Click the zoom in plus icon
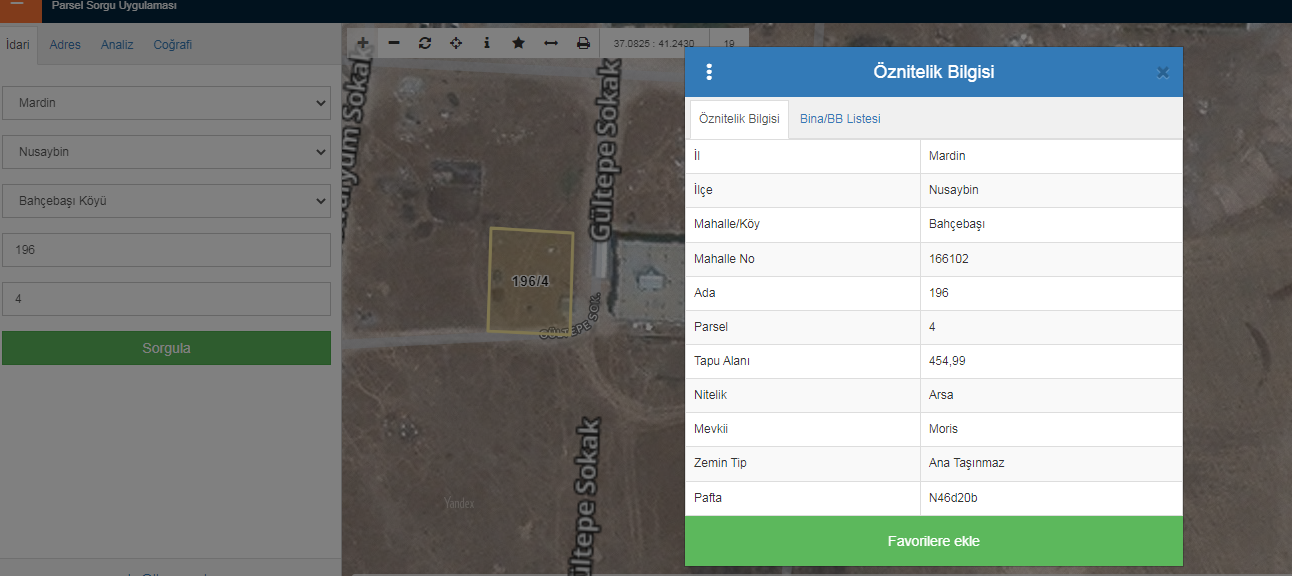 click(x=363, y=43)
